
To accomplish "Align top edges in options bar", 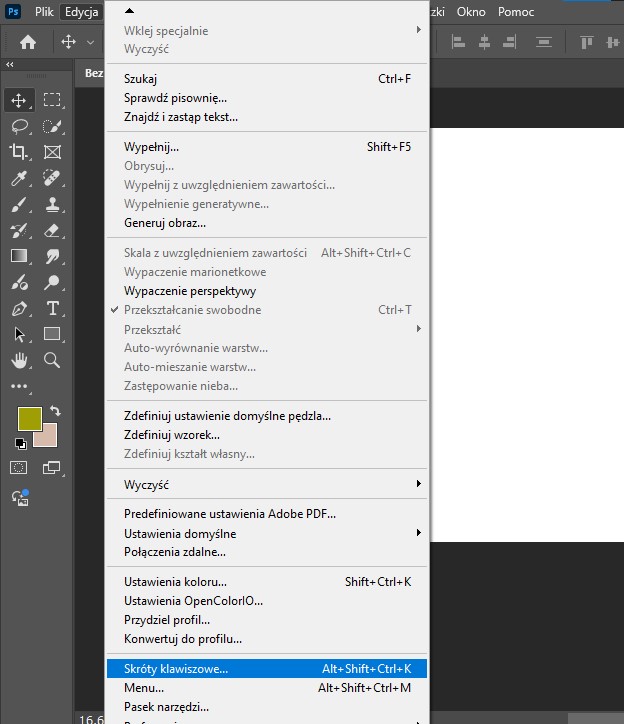I will pyautogui.click(x=586, y=42).
